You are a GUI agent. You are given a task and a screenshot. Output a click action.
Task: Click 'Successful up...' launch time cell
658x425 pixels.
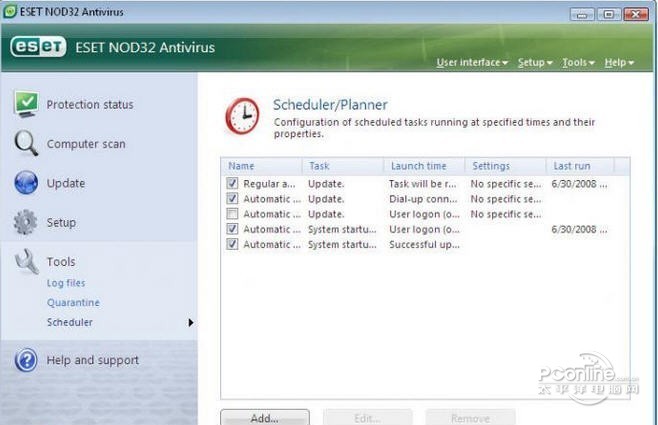click(424, 245)
